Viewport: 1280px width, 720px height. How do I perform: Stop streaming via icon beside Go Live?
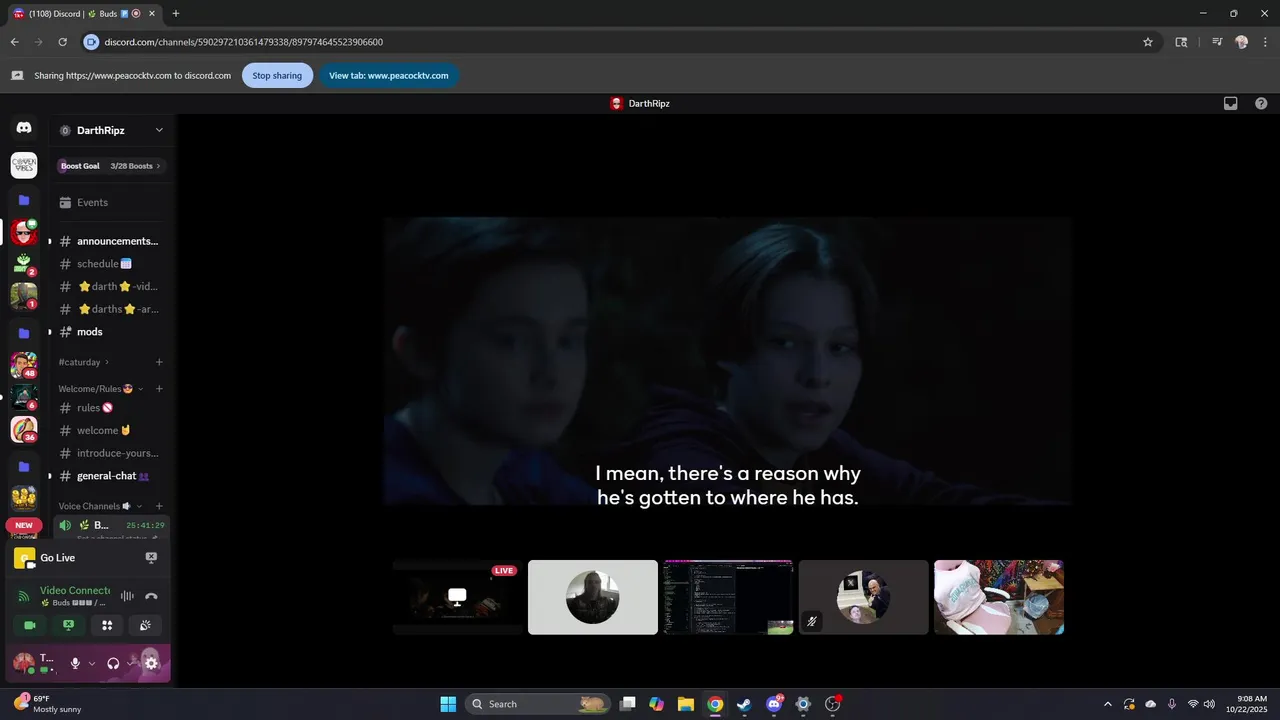point(151,558)
